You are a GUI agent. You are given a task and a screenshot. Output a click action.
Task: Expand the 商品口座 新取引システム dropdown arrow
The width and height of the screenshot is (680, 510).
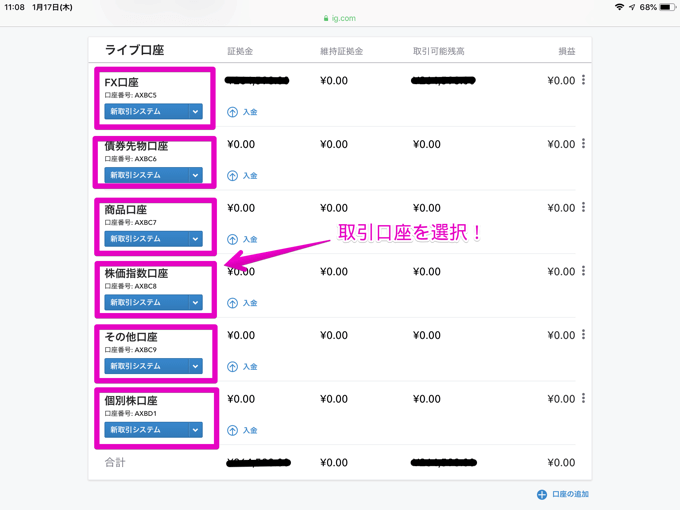coord(195,239)
